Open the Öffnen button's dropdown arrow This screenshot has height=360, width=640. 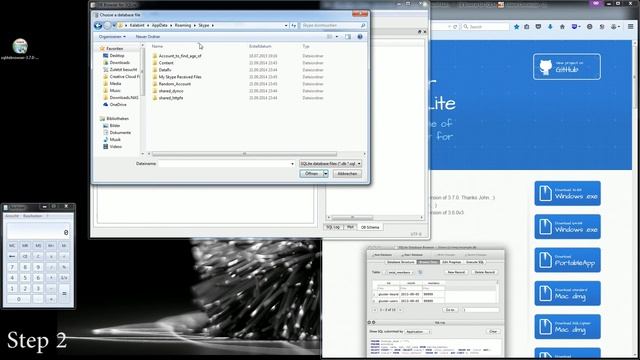pyautogui.click(x=326, y=174)
